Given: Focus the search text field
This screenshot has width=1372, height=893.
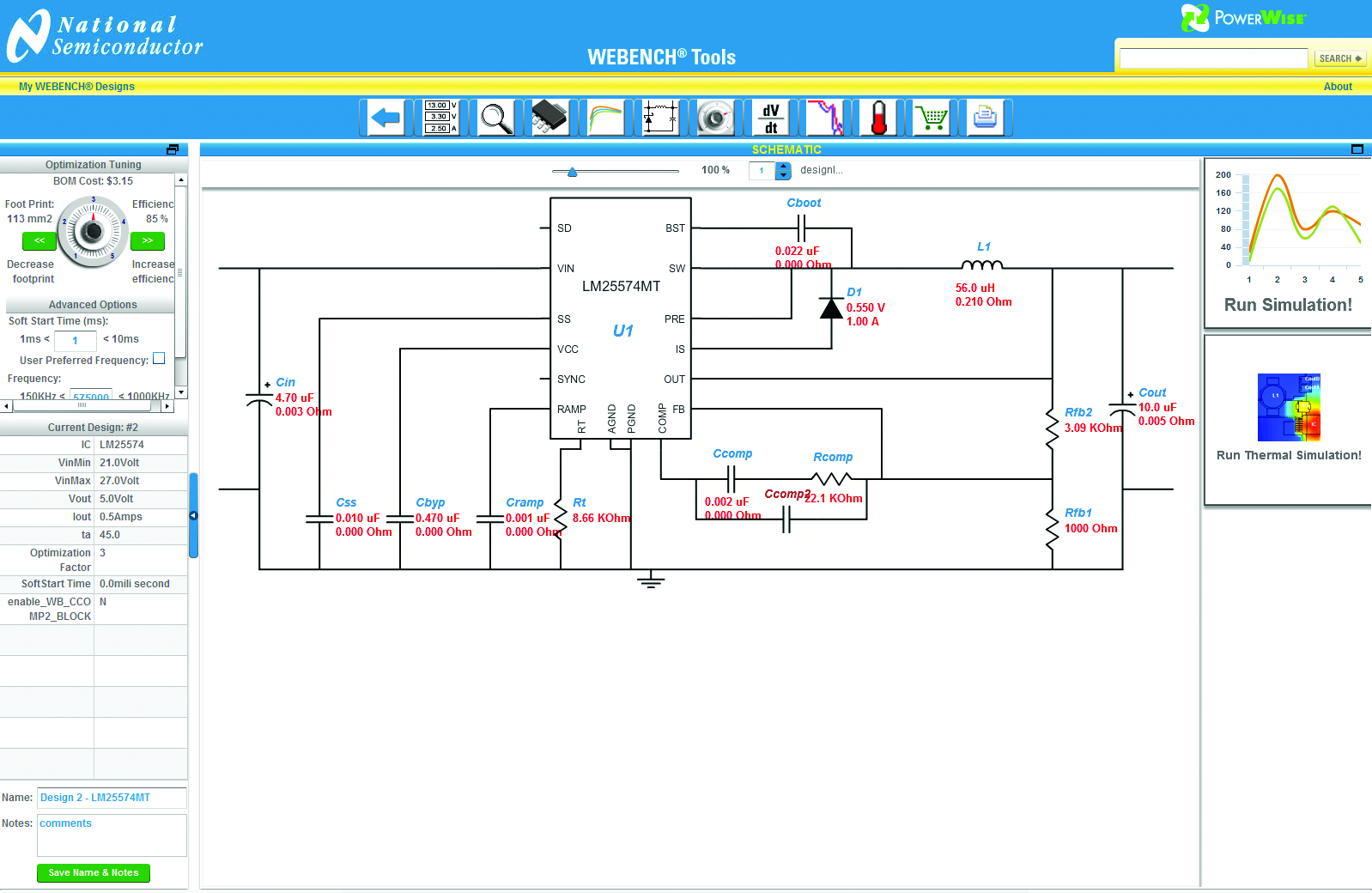Looking at the screenshot, I should [x=1213, y=58].
